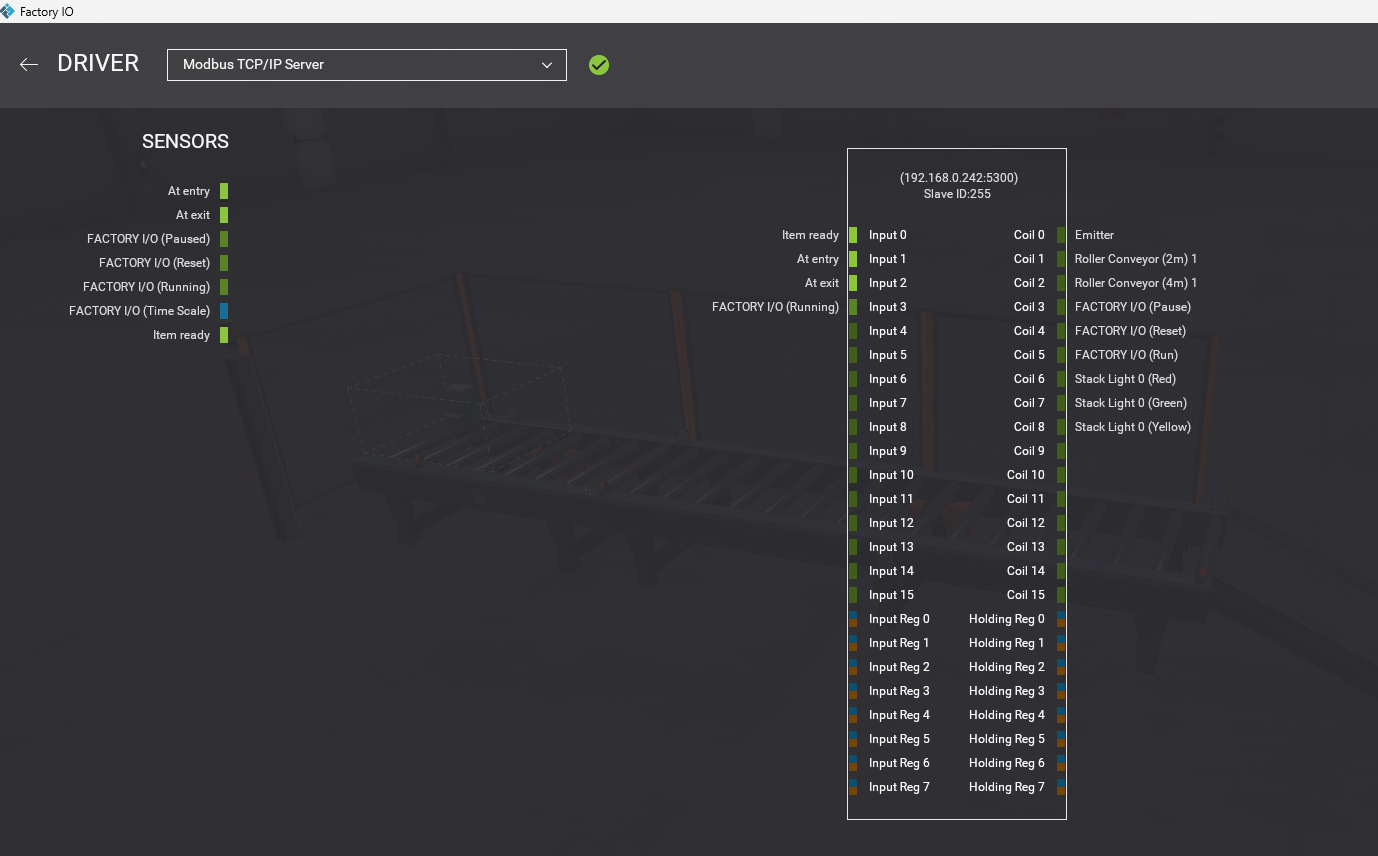
Task: Click Input 2 on the driver board
Action: [x=888, y=283]
